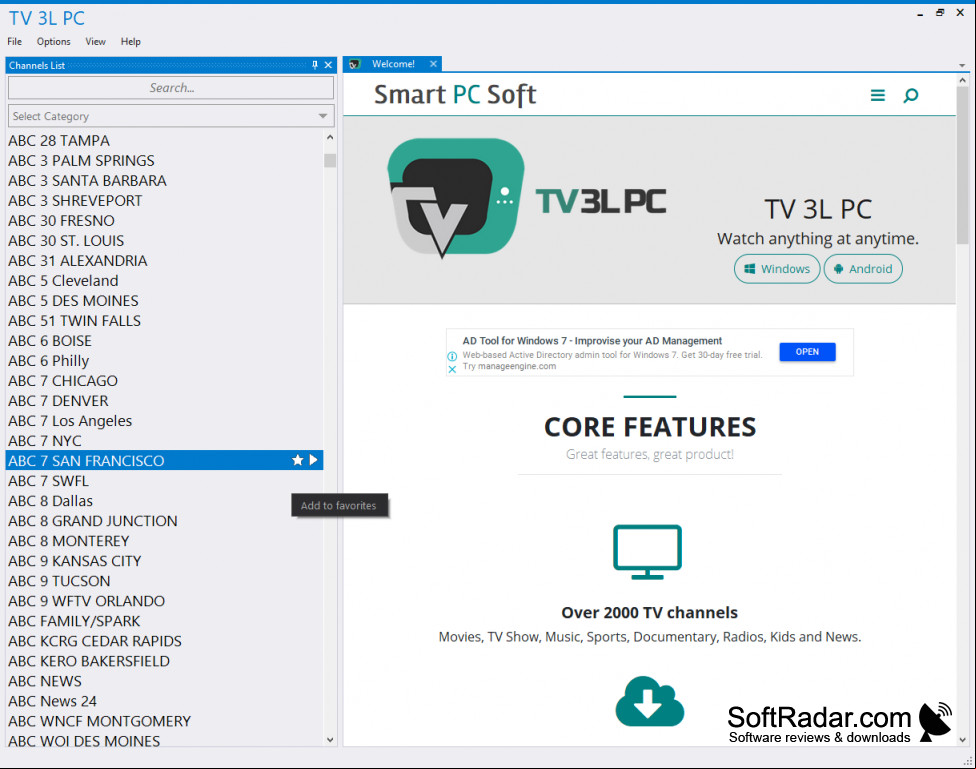Select channel ABC 31 ALEXANDRIA

pyautogui.click(x=164, y=260)
